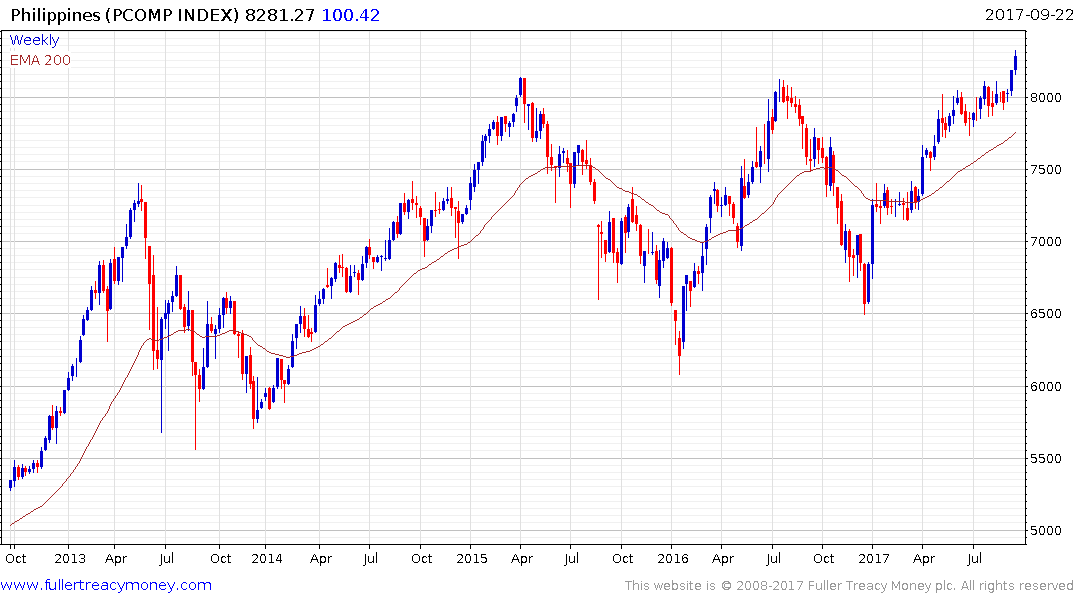
Task: Click the 2016 x-axis year label
Action: pyautogui.click(x=673, y=558)
